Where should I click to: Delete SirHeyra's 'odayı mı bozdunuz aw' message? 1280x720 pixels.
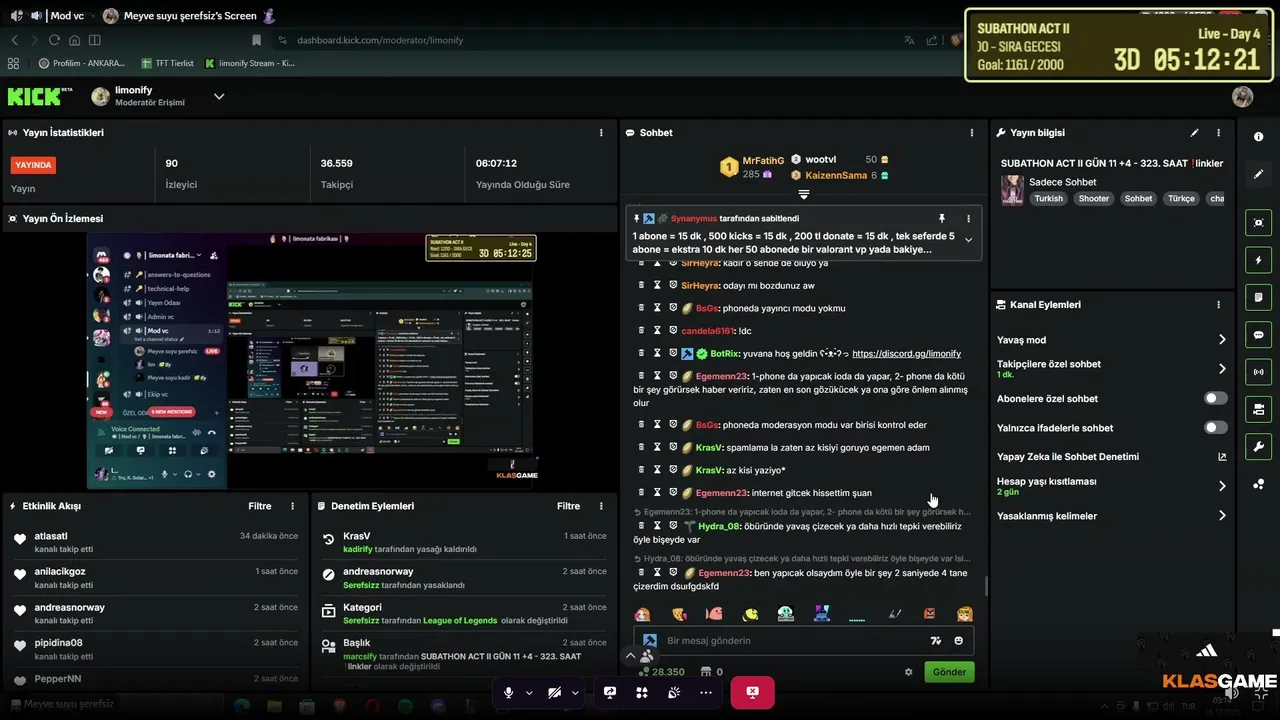click(642, 285)
